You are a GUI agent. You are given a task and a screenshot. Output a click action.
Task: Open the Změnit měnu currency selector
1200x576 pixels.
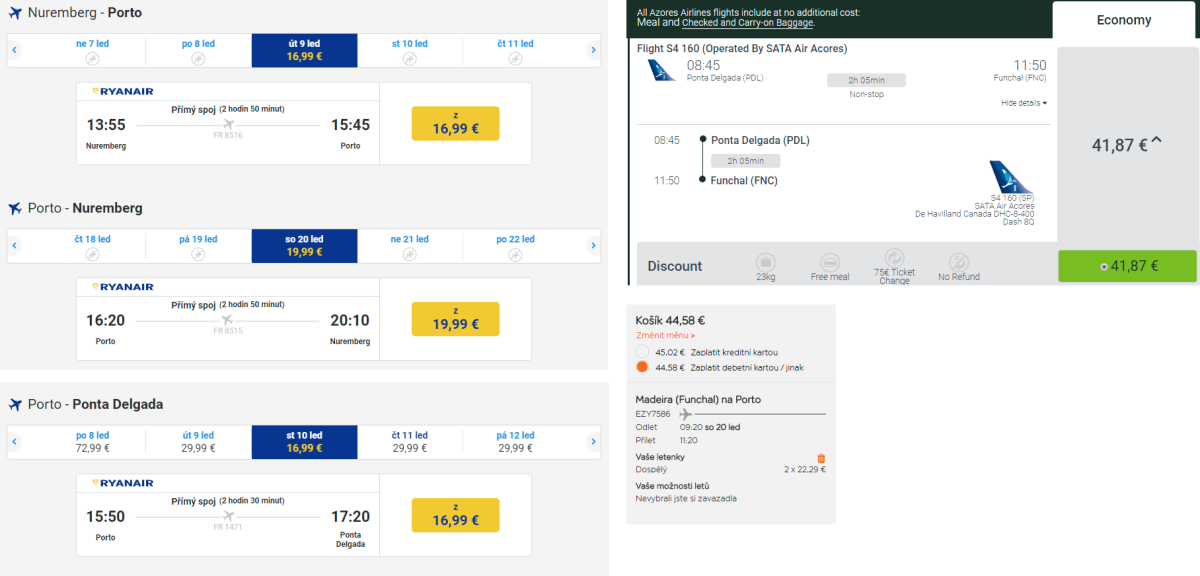(x=665, y=335)
